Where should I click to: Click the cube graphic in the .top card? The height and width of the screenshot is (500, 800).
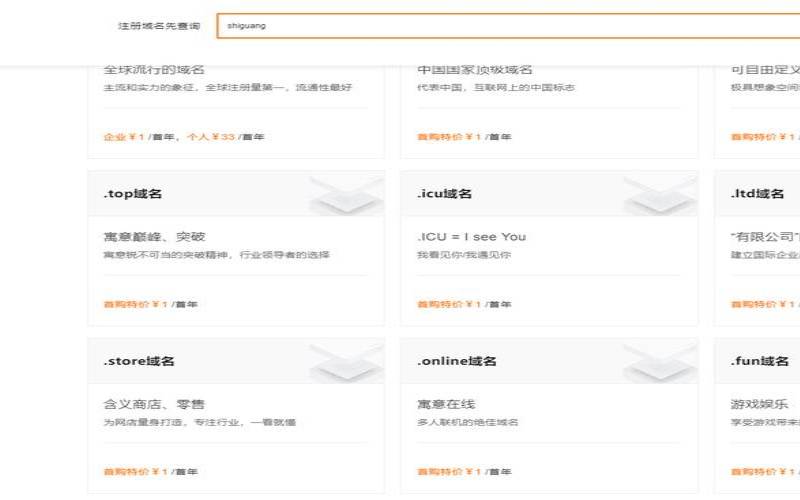(347, 195)
